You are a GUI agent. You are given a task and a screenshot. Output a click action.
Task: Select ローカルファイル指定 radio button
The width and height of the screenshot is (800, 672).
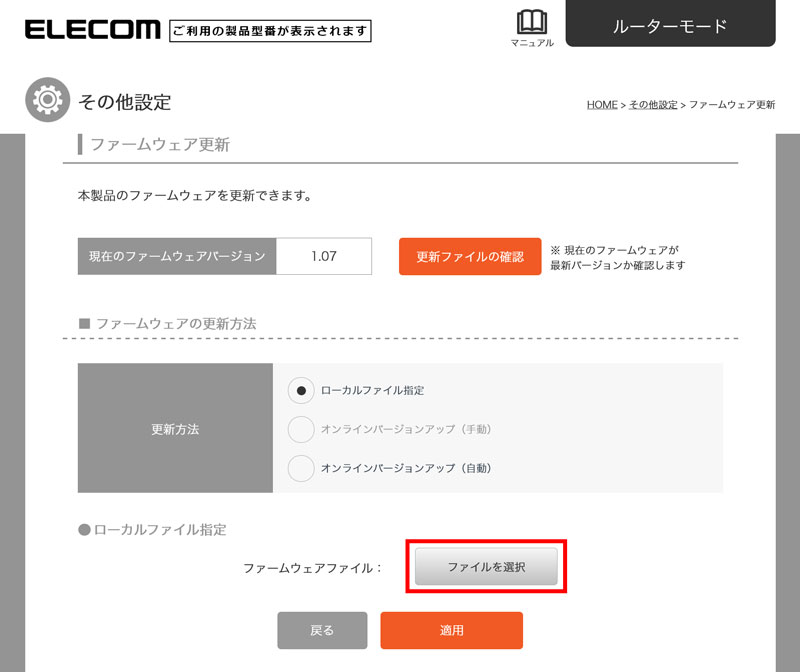[301, 391]
